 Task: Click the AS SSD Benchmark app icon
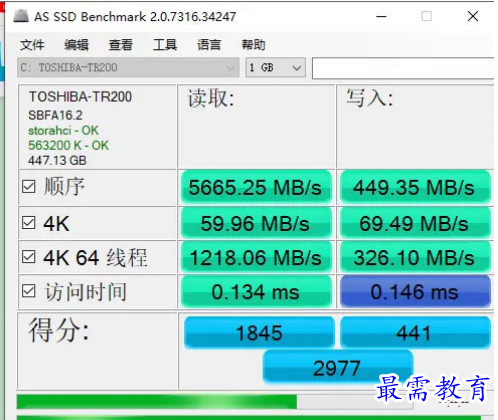[x=21, y=16]
